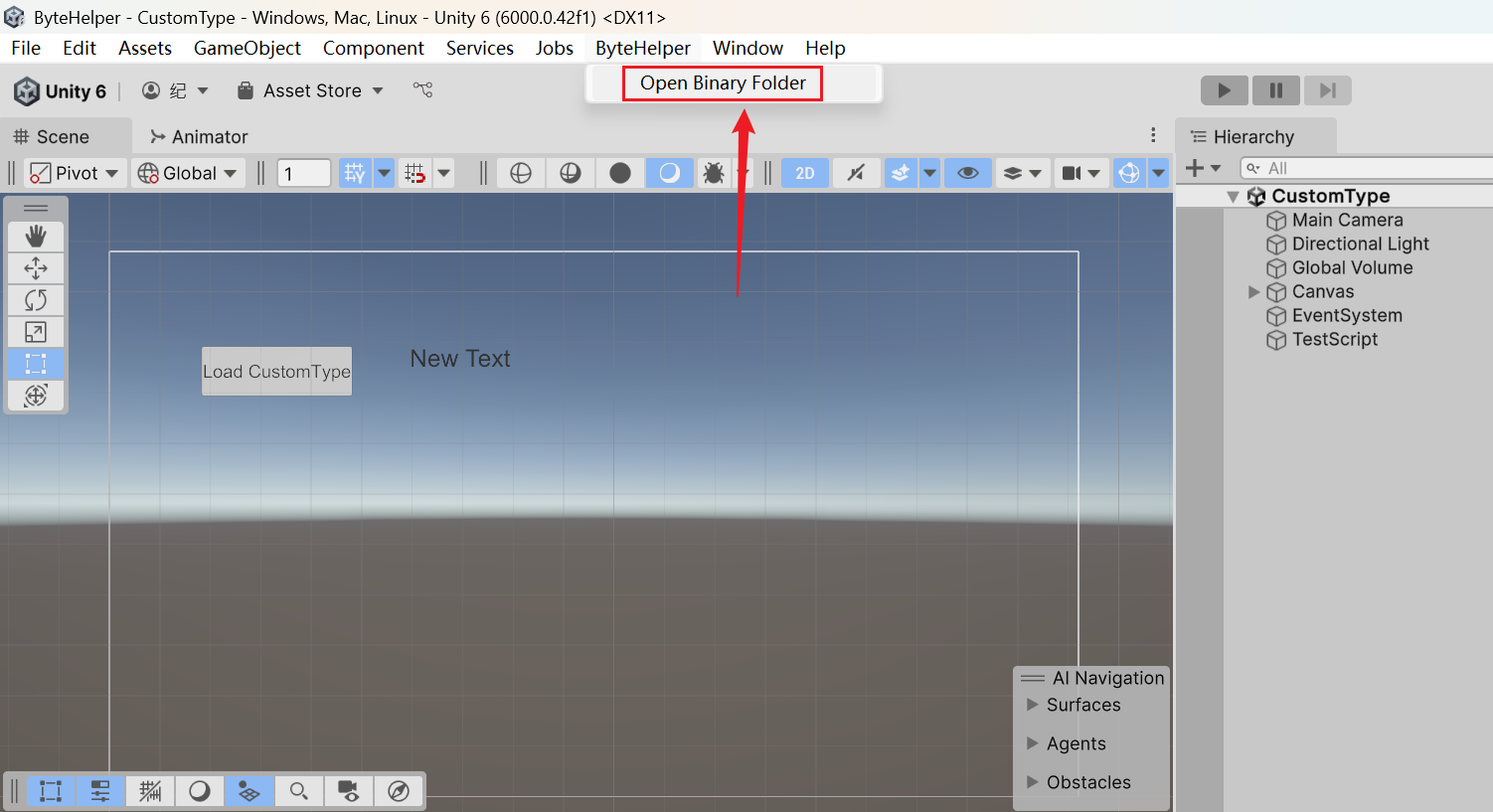Choose wireframe draw mode globe icon

pos(520,173)
